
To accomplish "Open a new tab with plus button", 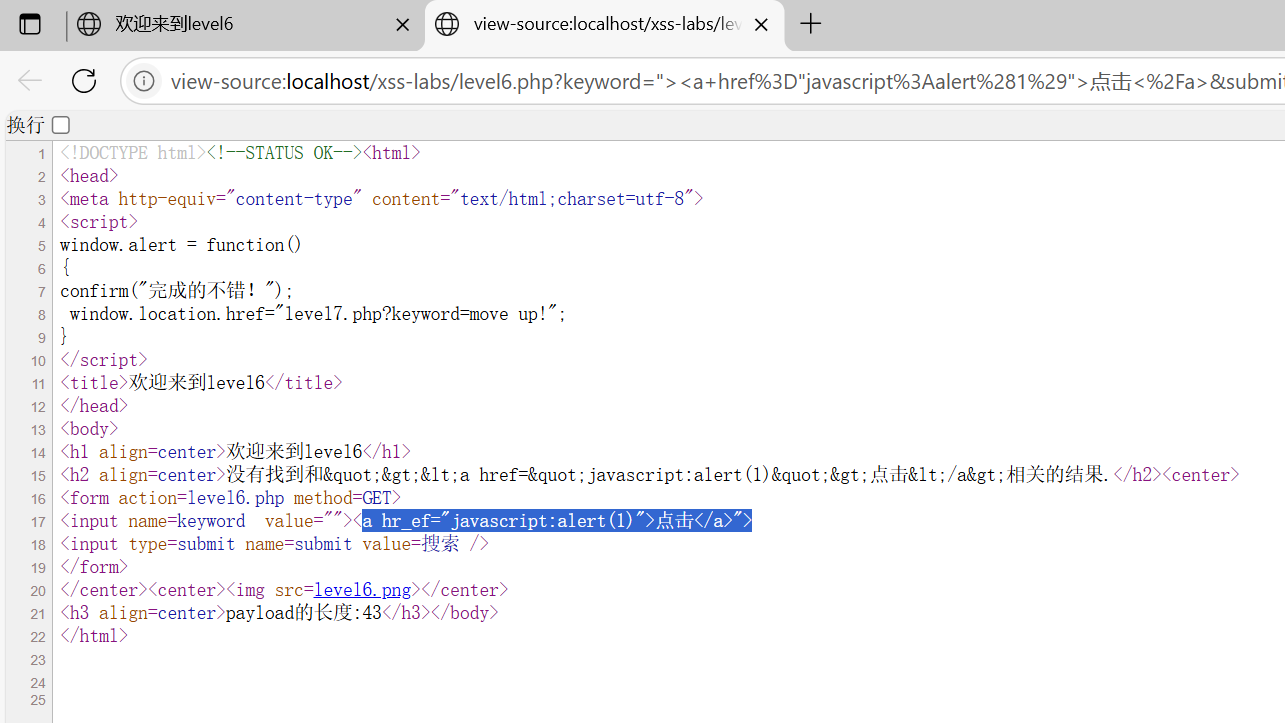I will pos(811,24).
